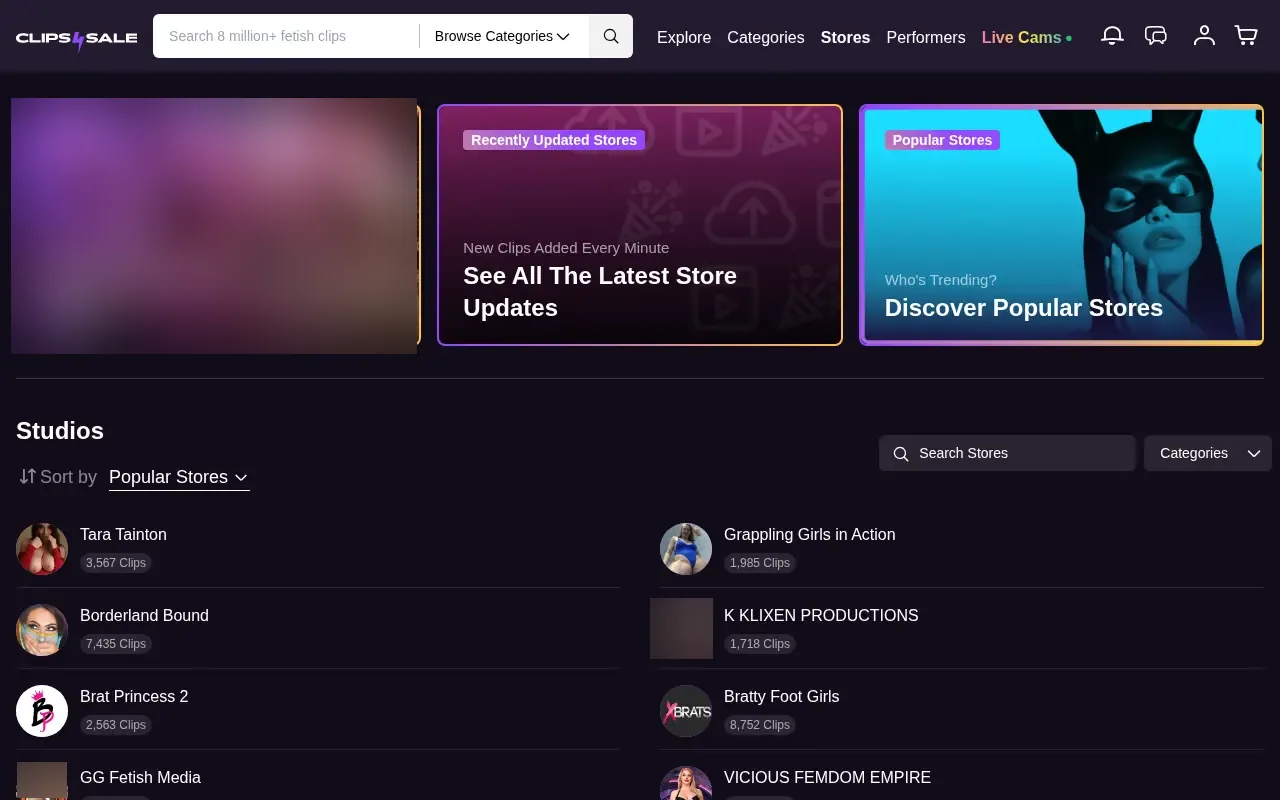
Task: Expand the Browse Categories dropdown
Action: tap(502, 36)
